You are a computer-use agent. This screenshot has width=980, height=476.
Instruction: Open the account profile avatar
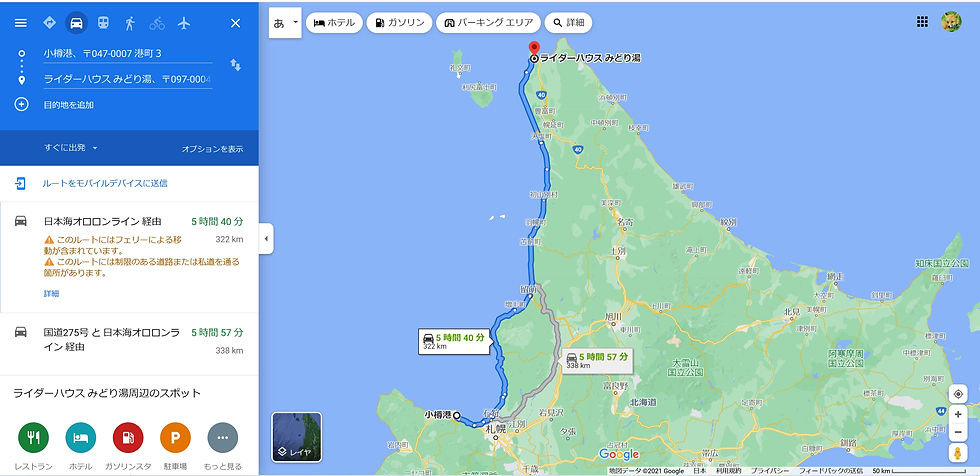pyautogui.click(x=951, y=22)
